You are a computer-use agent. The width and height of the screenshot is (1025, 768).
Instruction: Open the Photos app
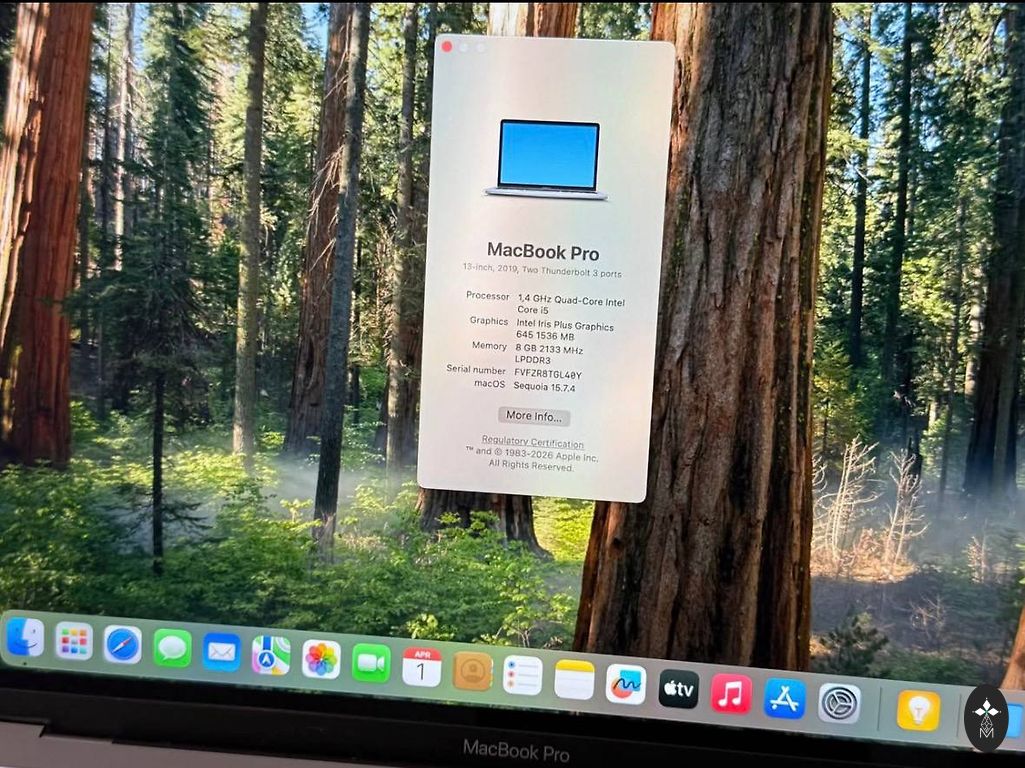click(x=321, y=659)
